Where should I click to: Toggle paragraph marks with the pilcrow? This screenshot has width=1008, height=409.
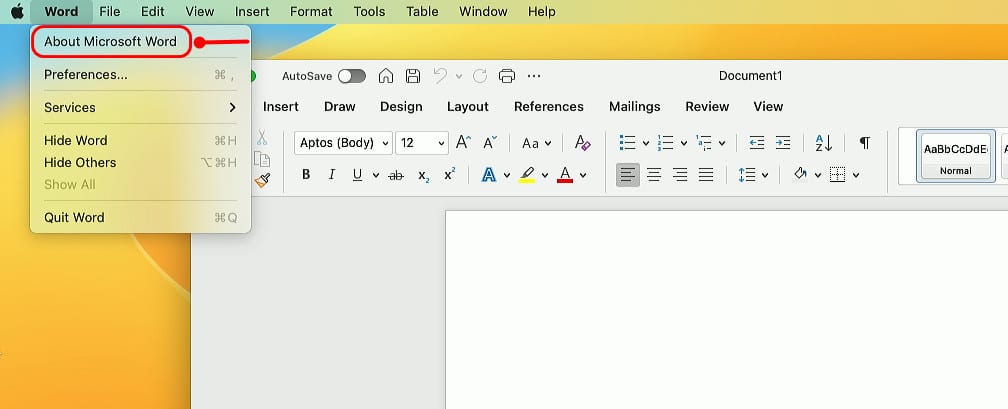865,143
